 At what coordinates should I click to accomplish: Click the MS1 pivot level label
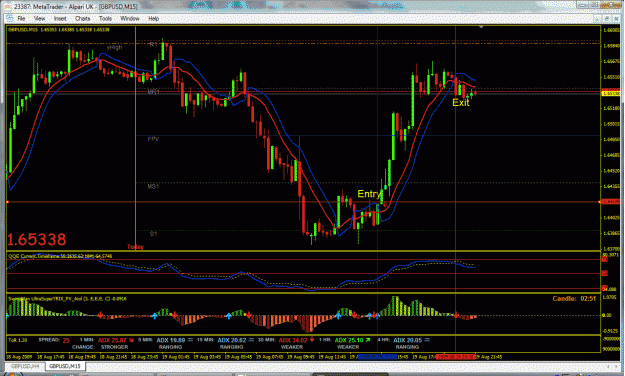153,186
